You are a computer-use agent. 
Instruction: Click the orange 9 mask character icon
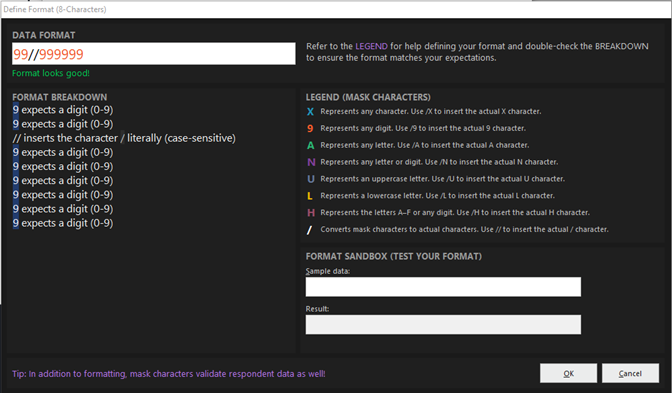click(310, 128)
